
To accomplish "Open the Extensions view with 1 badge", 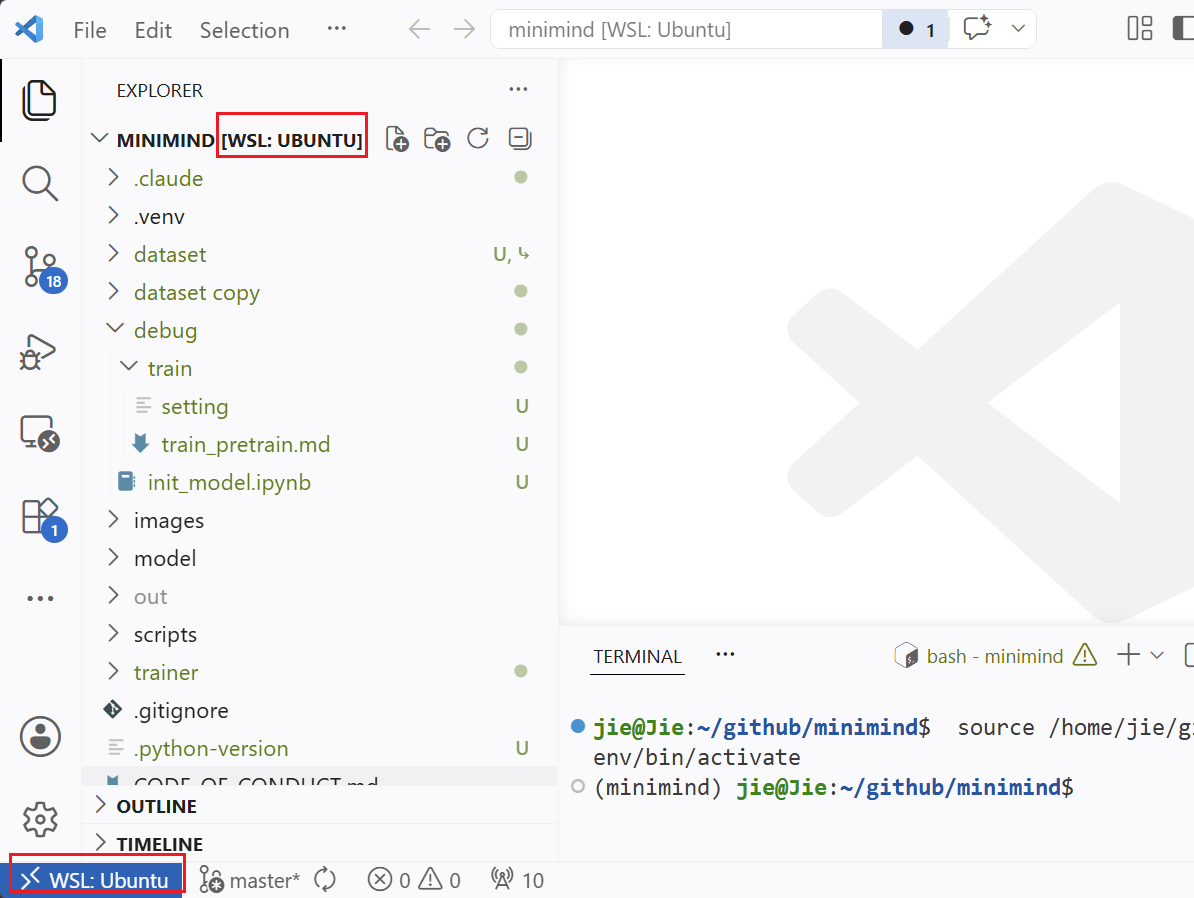I will click(x=43, y=519).
